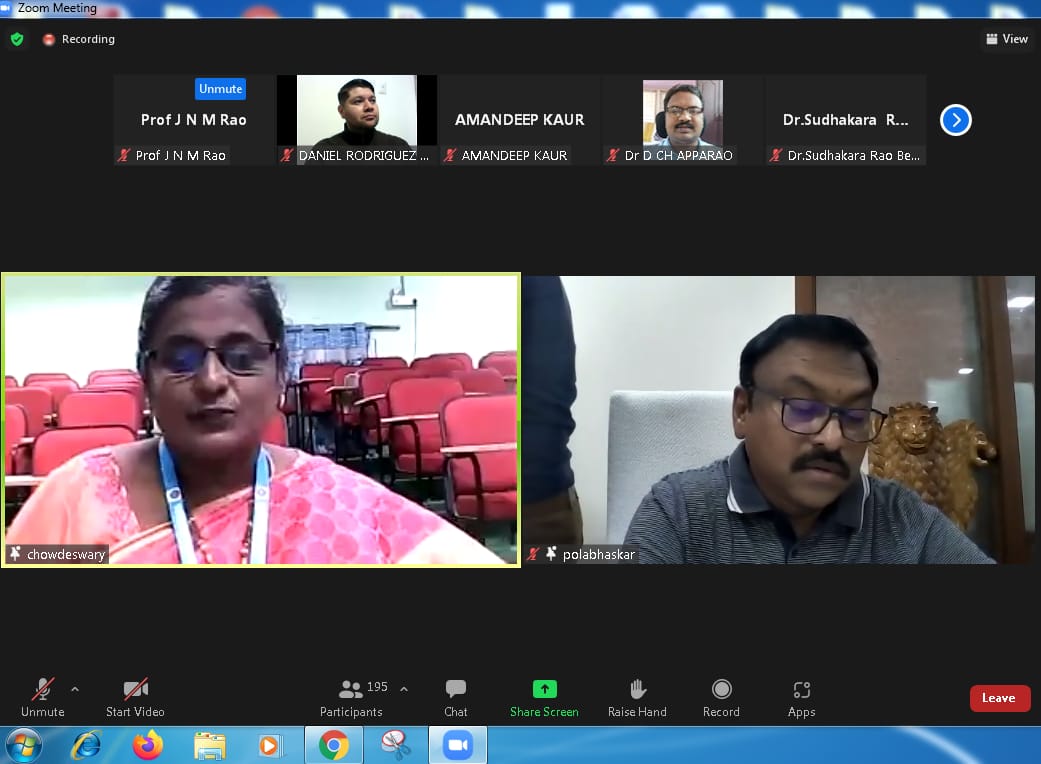Image resolution: width=1041 pixels, height=764 pixels.
Task: Expand the arrow next to Participants
Action: pos(404,689)
